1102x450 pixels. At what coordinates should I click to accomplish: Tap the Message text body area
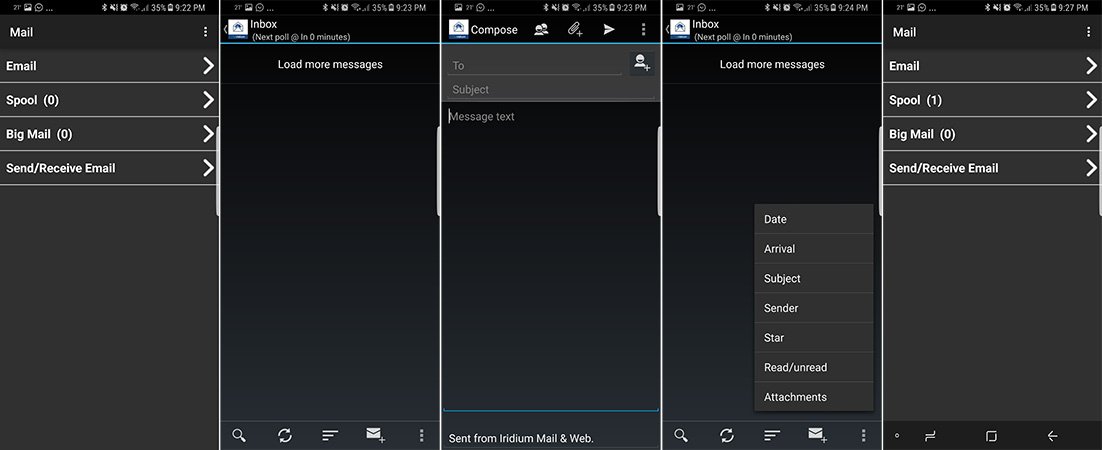point(550,250)
